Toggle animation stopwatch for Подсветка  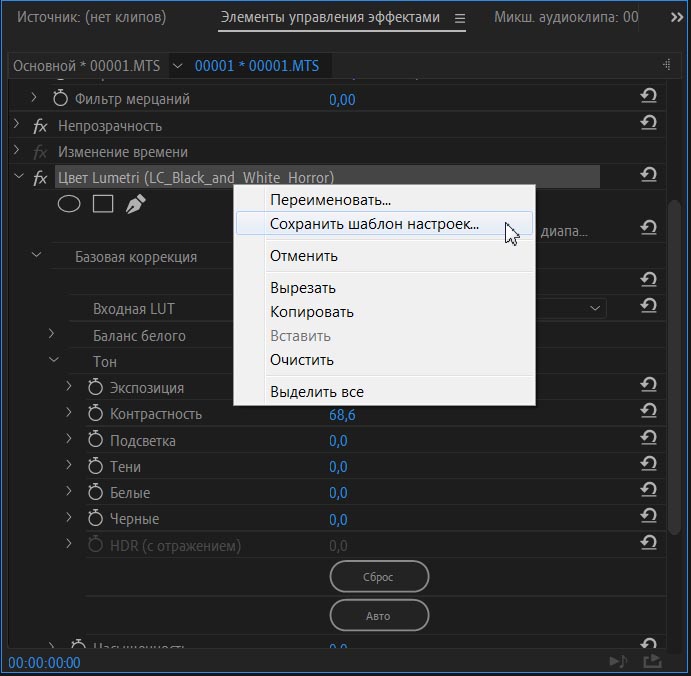95,439
